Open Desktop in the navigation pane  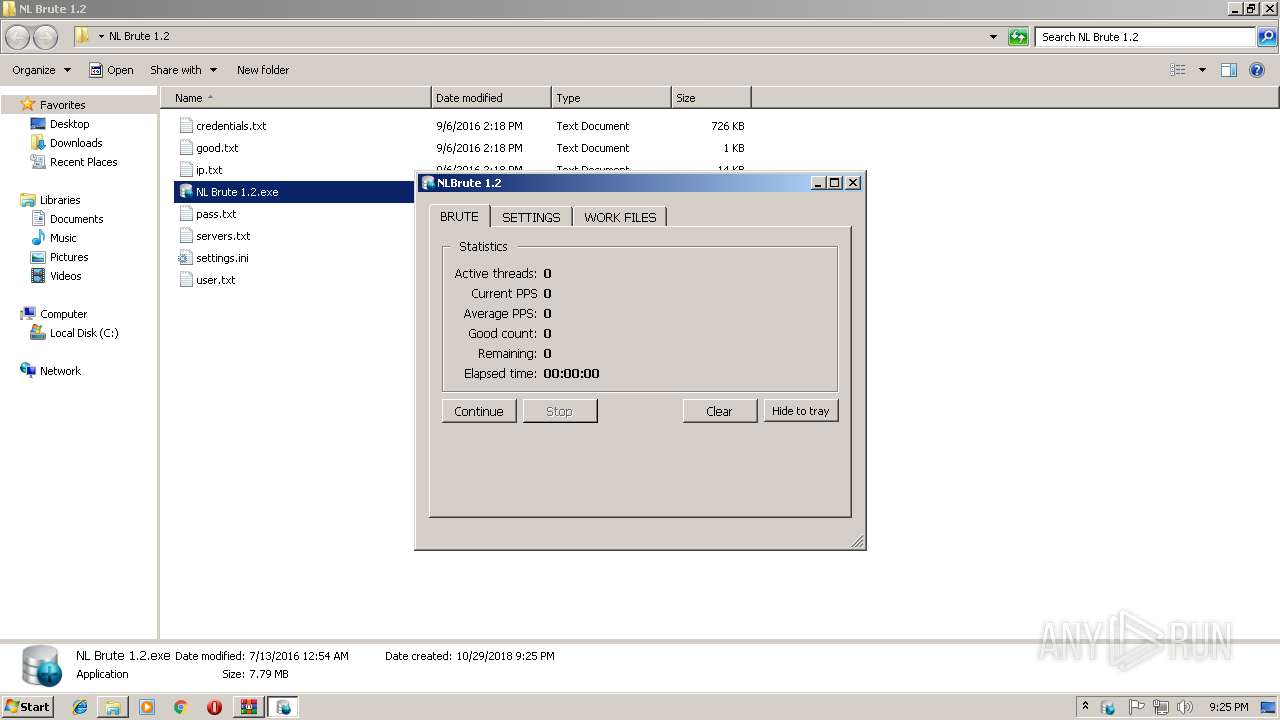[69, 124]
